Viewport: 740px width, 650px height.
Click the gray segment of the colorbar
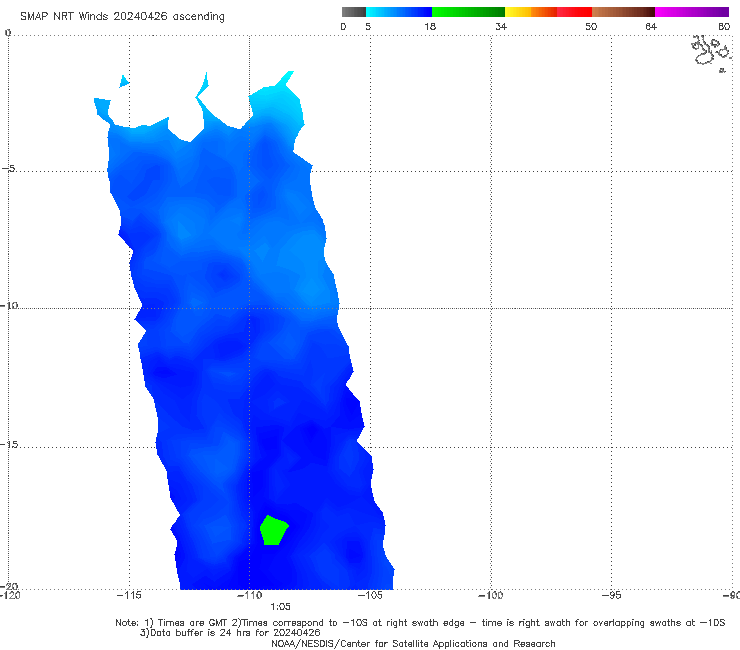(x=354, y=12)
